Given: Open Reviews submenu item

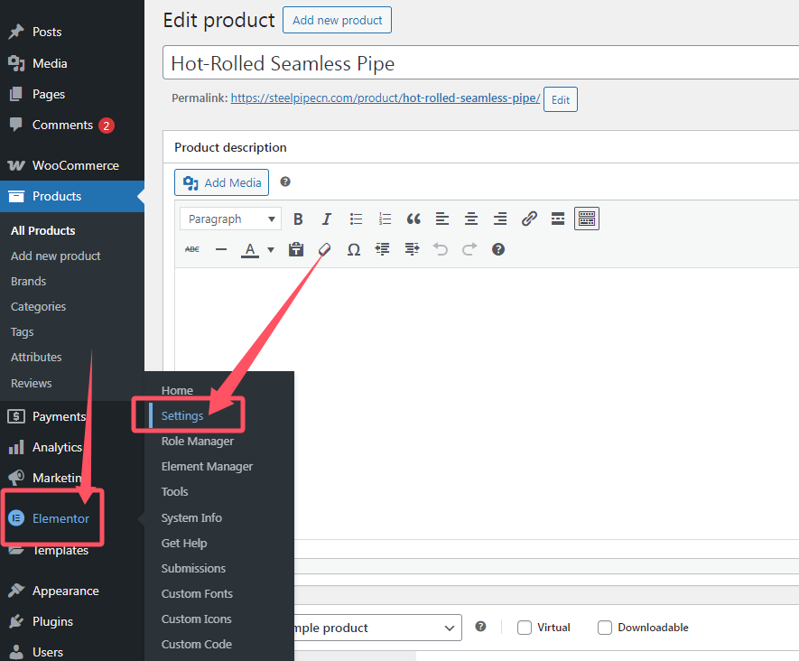Looking at the screenshot, I should tap(31, 383).
